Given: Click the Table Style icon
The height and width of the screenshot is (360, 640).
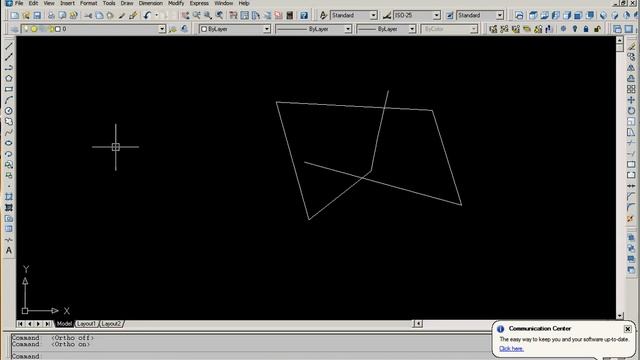Looking at the screenshot, I should click(x=450, y=16).
